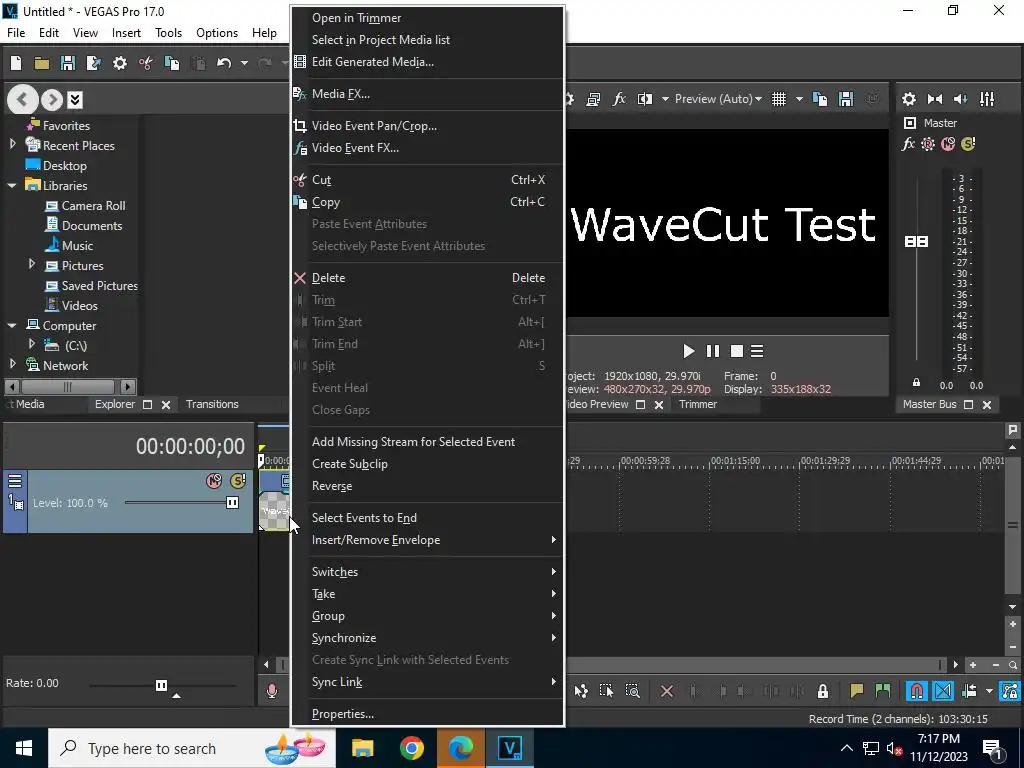Click the track Level slider handle
The width and height of the screenshot is (1024, 768).
coord(232,503)
